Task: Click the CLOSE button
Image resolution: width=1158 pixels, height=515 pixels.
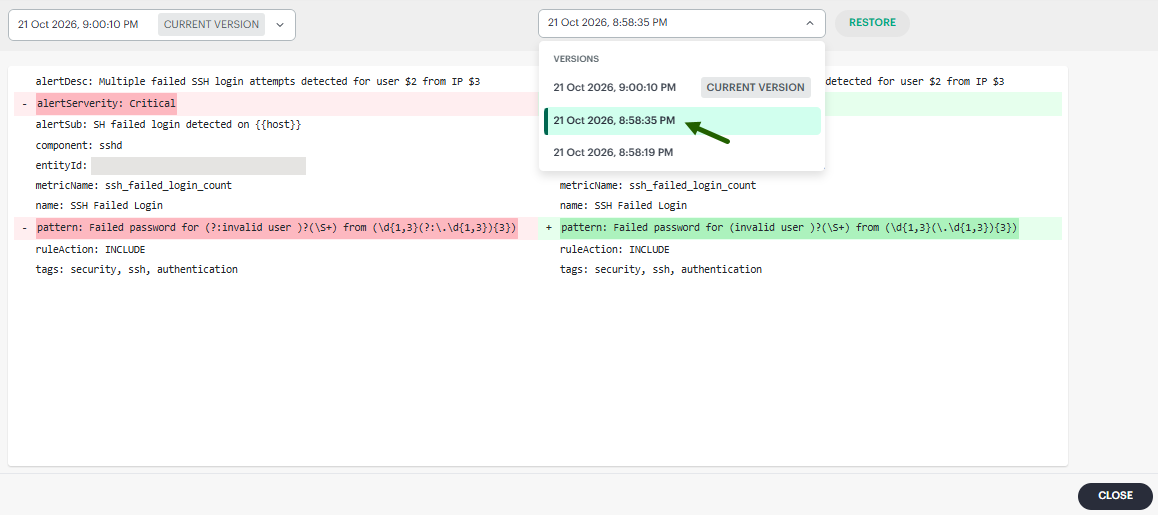Action: point(1115,496)
